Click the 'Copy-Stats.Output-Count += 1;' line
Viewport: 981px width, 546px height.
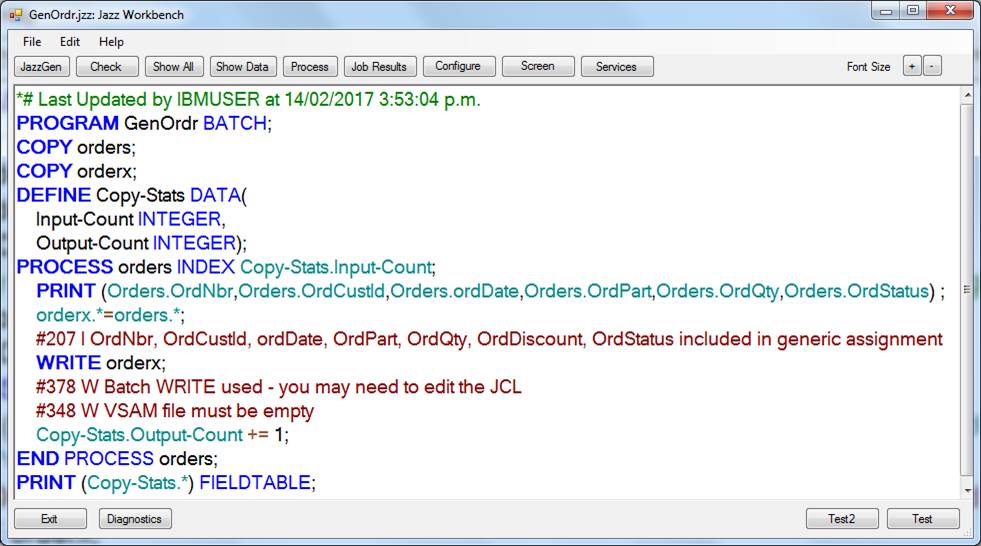163,435
